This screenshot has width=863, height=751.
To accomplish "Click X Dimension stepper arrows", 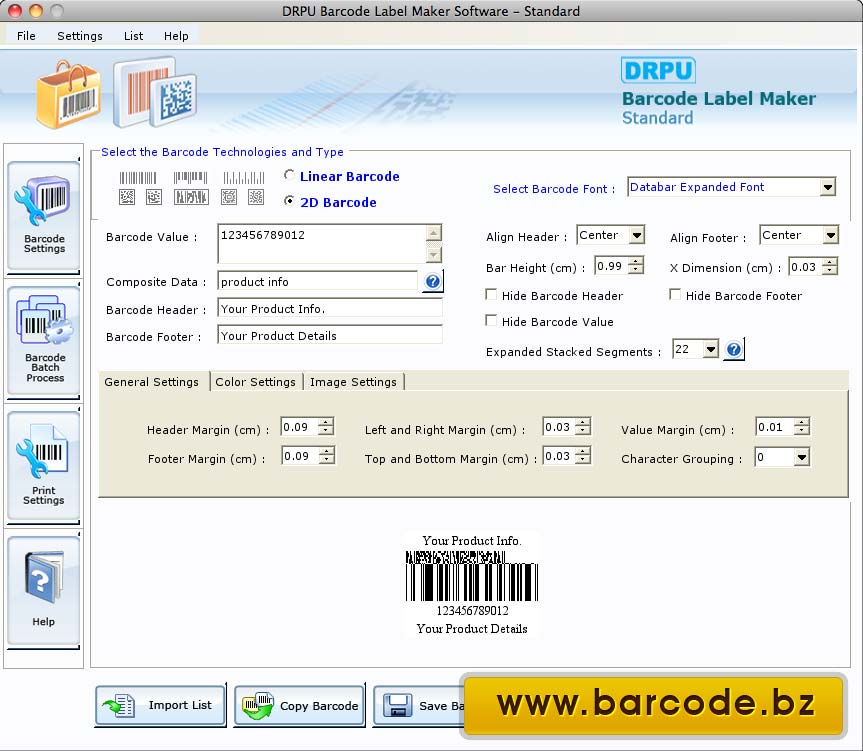I will (x=829, y=267).
